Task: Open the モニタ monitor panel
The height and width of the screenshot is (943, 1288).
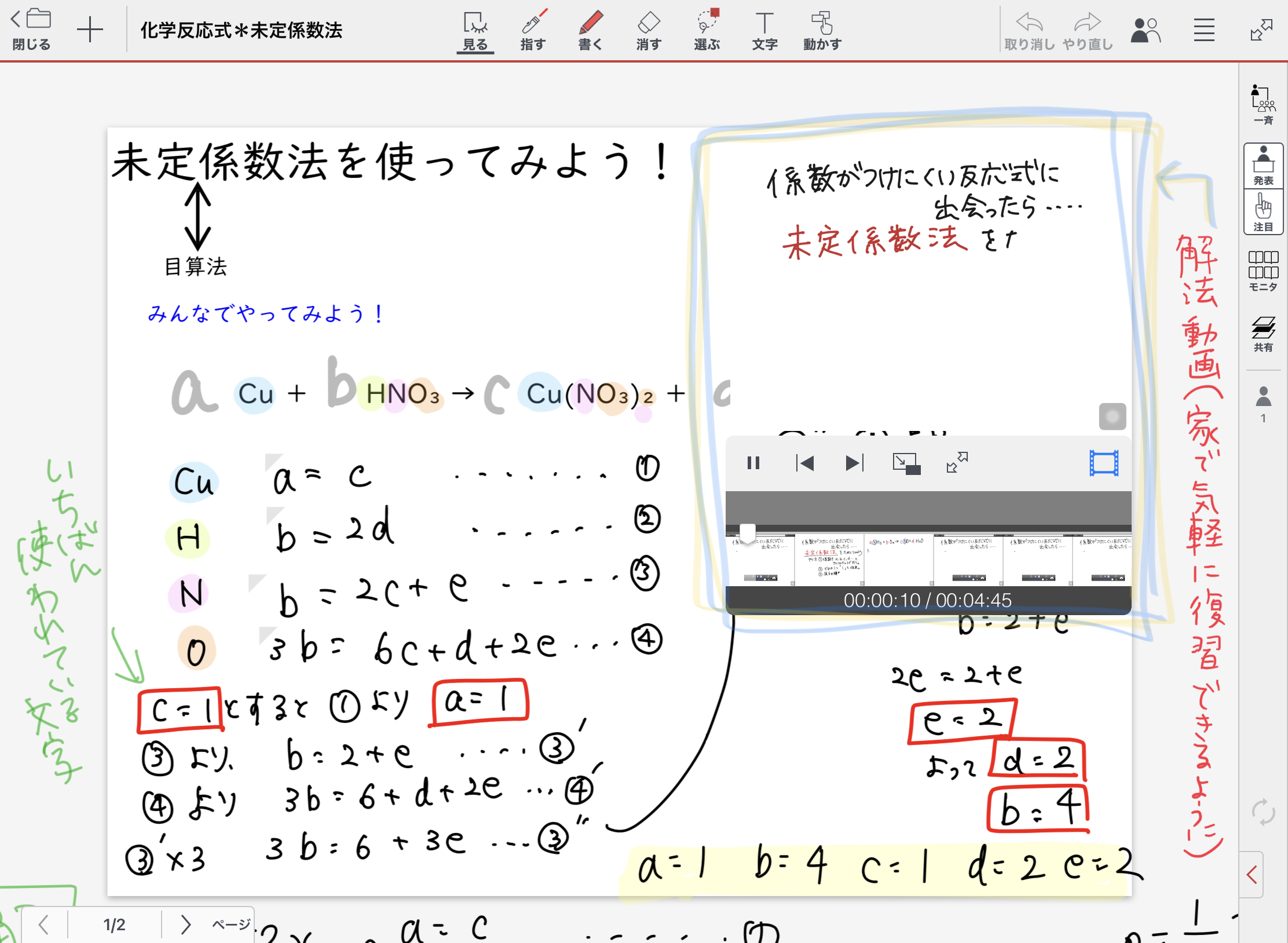Action: click(1263, 271)
